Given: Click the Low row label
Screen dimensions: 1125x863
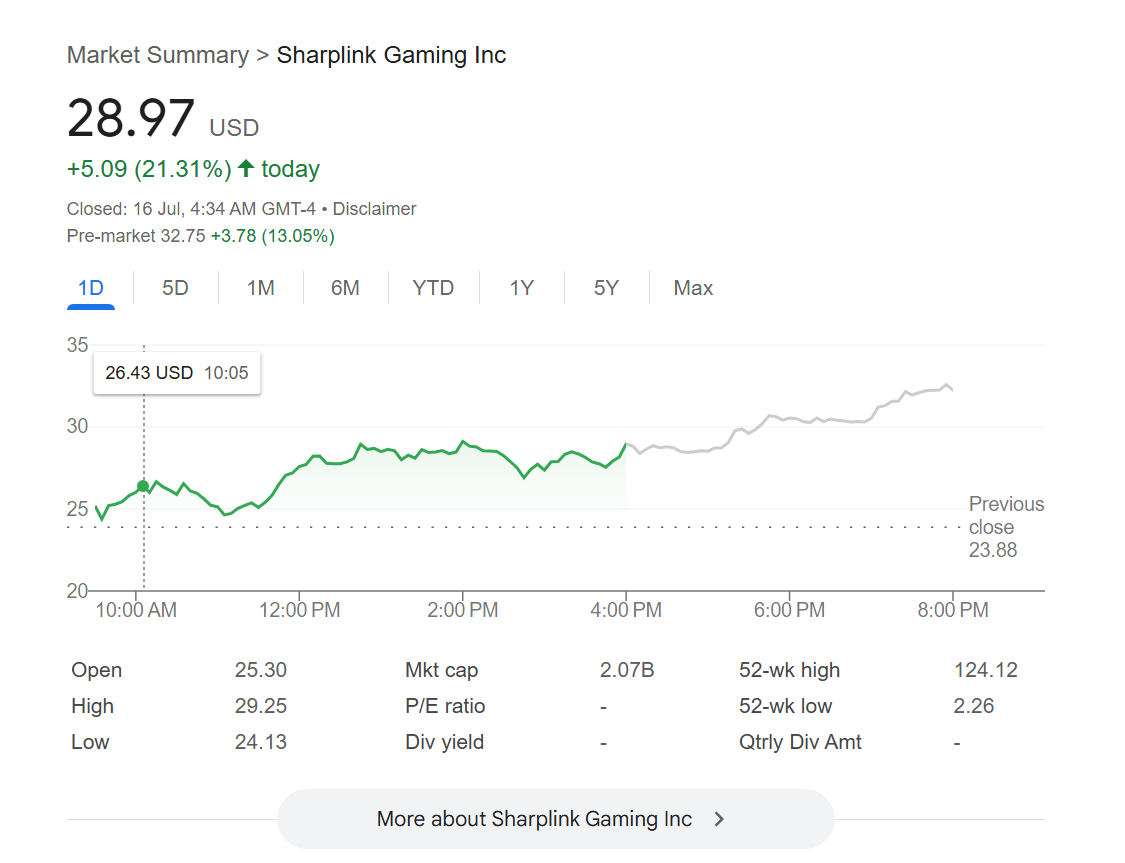Looking at the screenshot, I should click(x=90, y=741).
